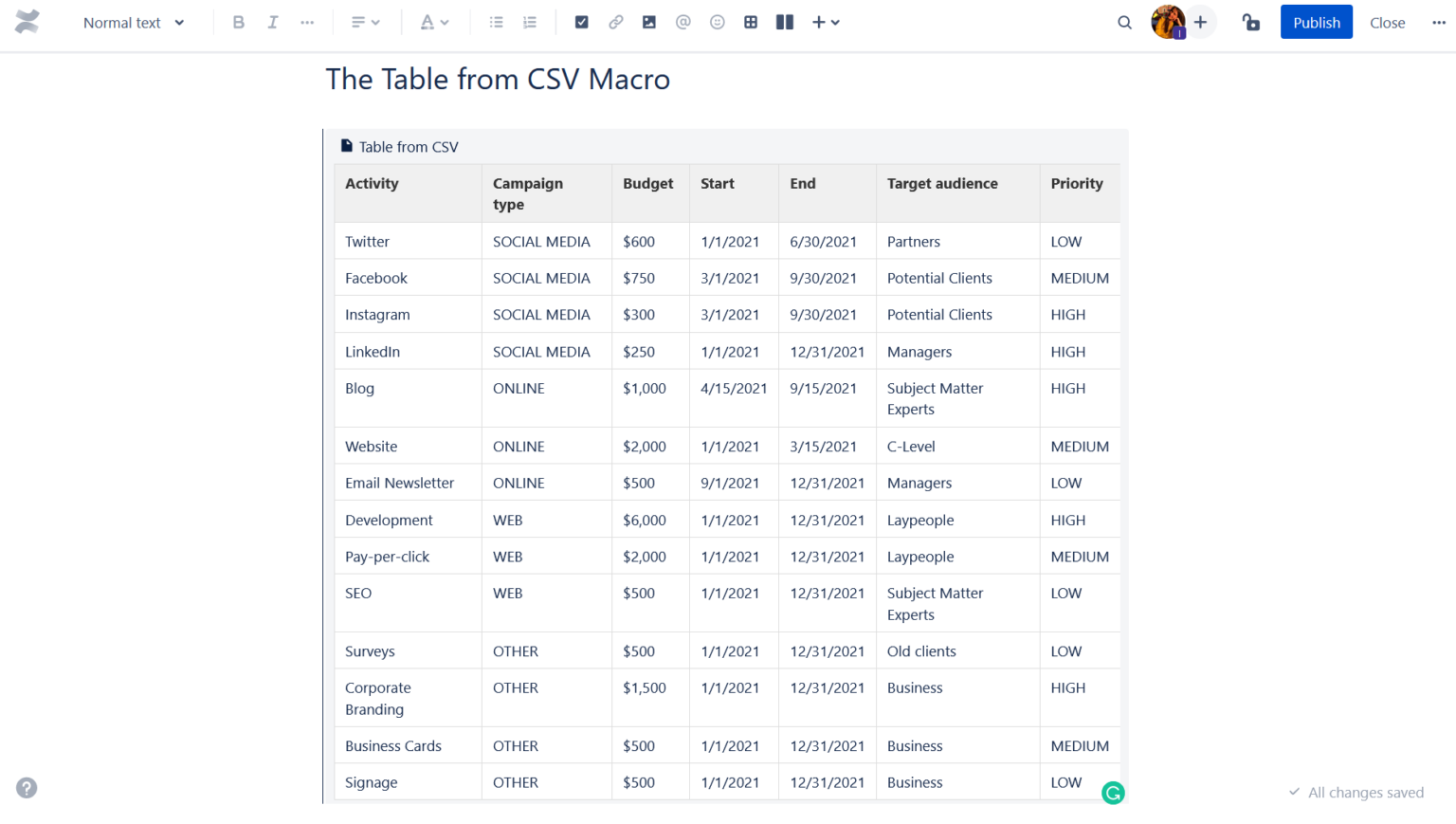Insert a table
The width and height of the screenshot is (1456, 824).
750,22
